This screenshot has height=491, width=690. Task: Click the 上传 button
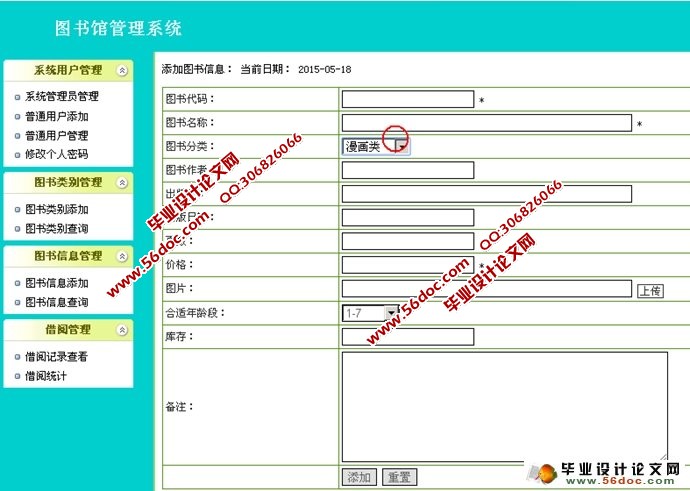point(650,290)
